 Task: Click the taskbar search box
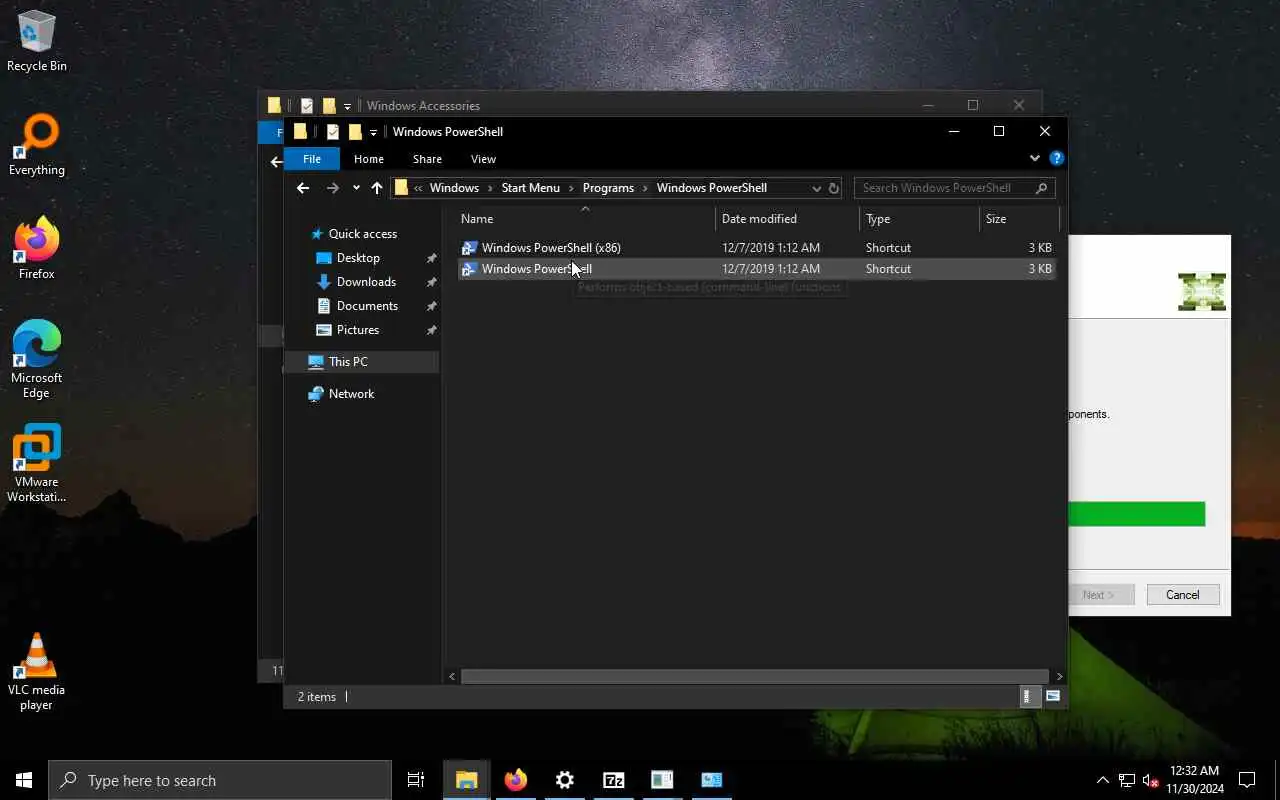tap(220, 780)
